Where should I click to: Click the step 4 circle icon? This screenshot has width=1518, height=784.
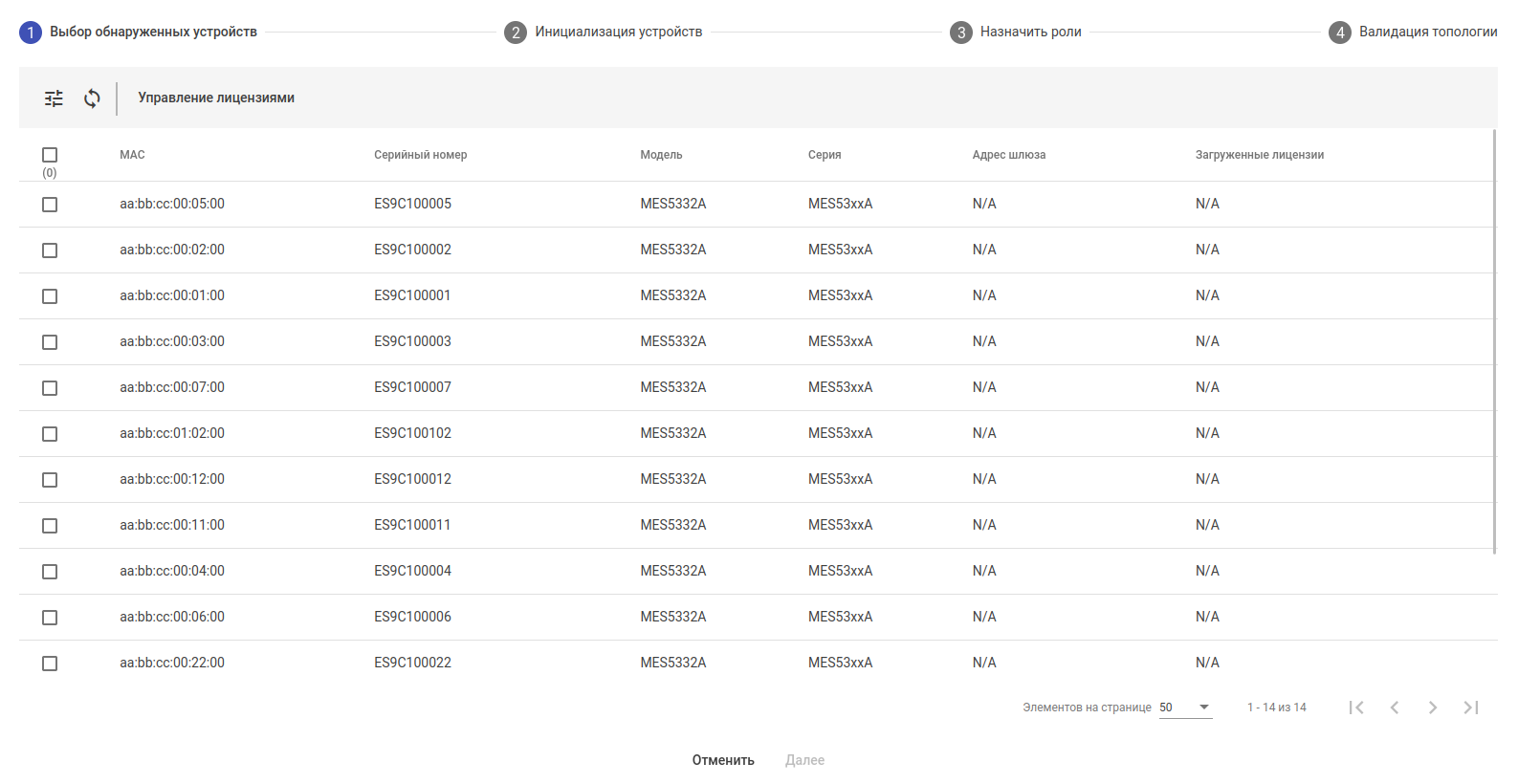click(1340, 33)
